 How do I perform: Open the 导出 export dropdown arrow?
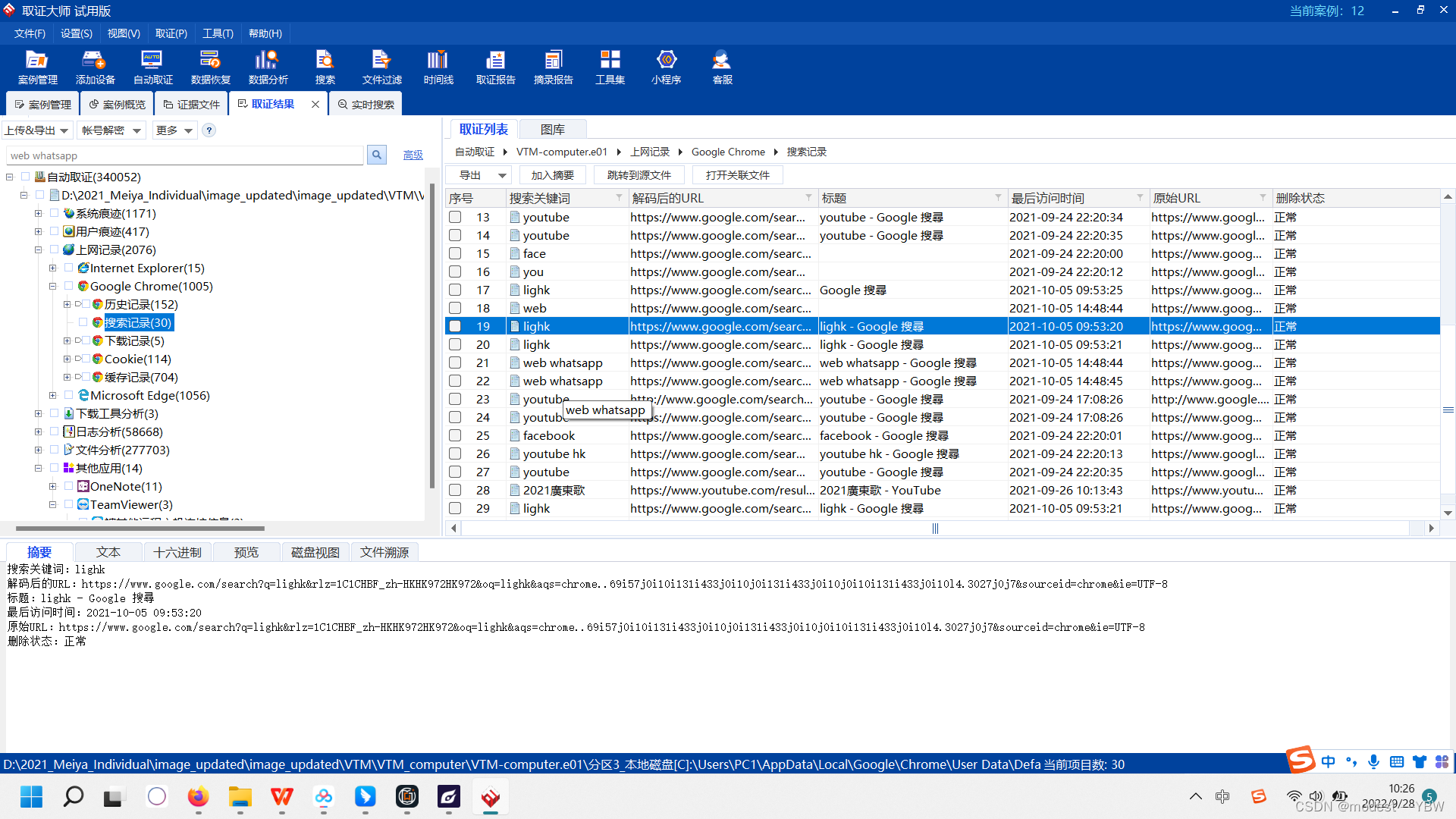[502, 175]
